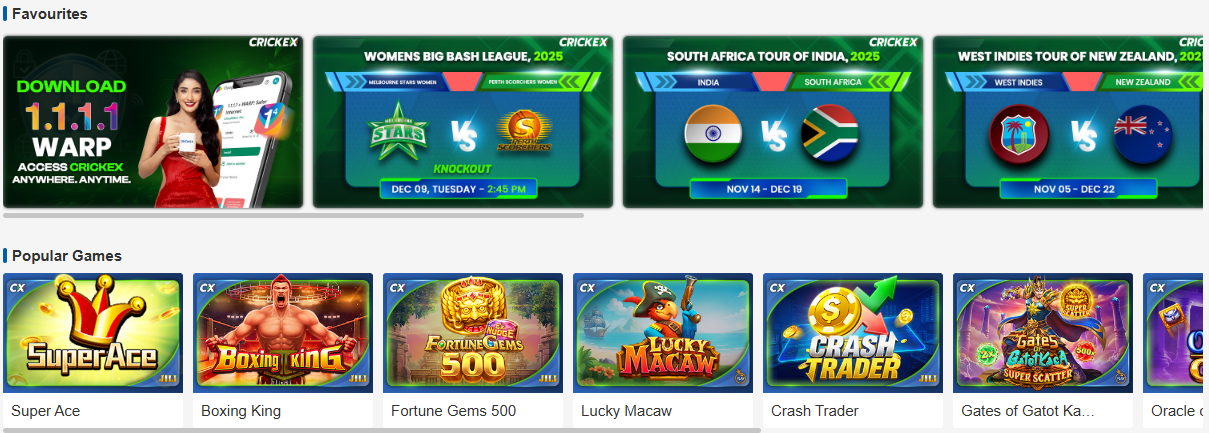This screenshot has width=1209, height=433.
Task: Open Fortune Gems 500 game image
Action: pyautogui.click(x=473, y=333)
